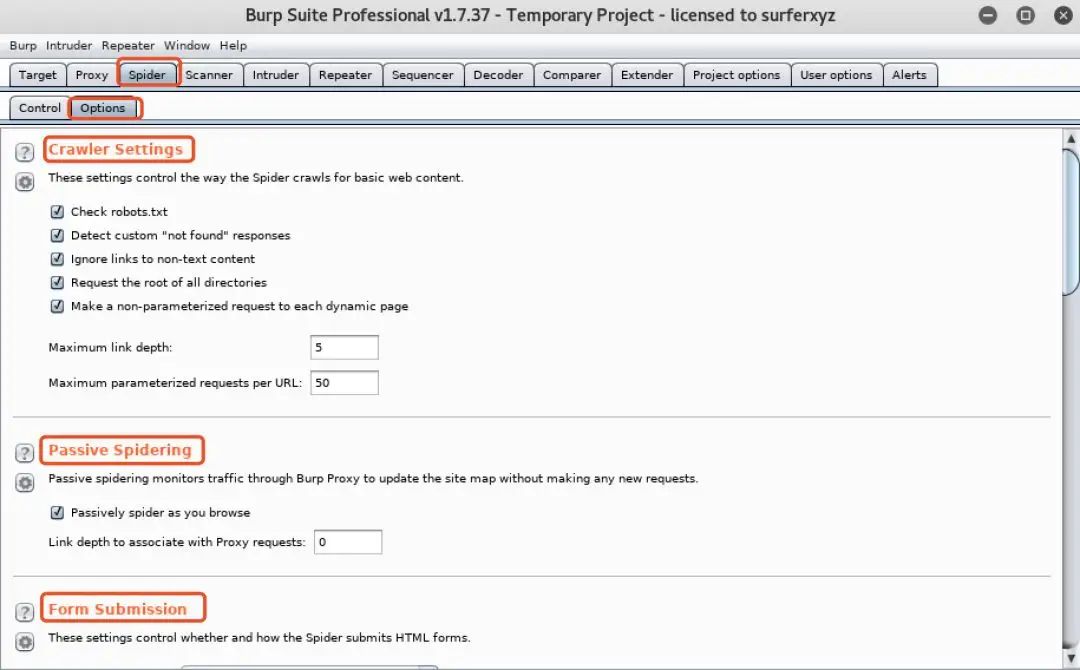This screenshot has width=1080, height=670.
Task: Go to the Intruder tool tab
Action: (x=276, y=75)
